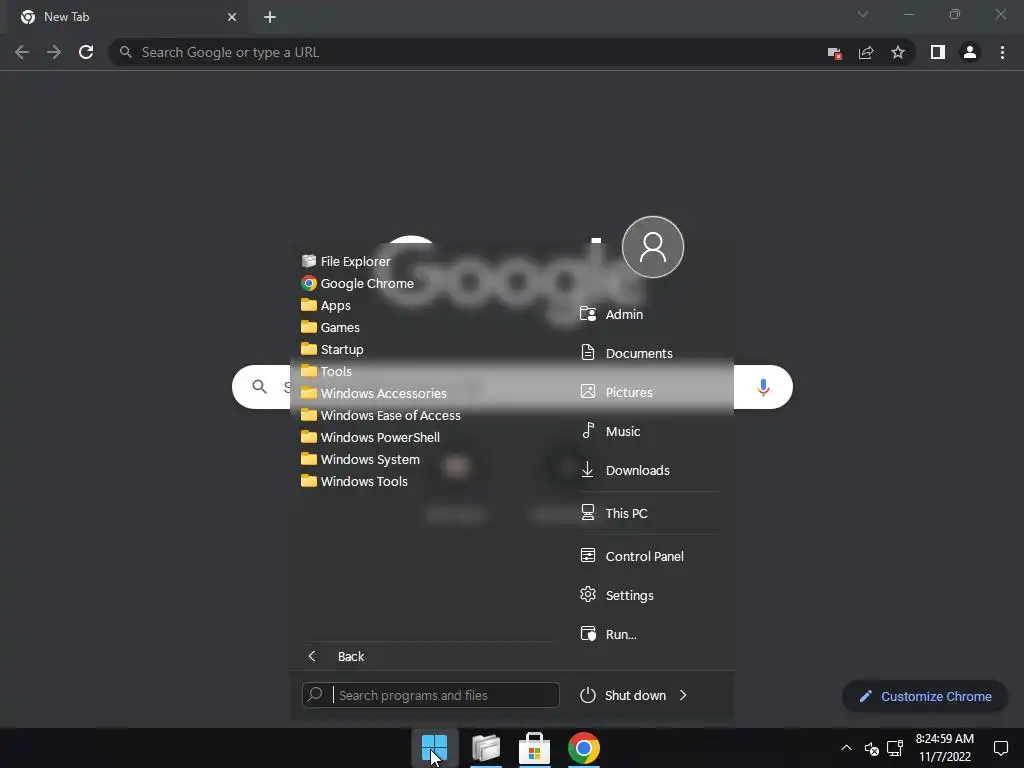Expand the Apps folder
Image resolution: width=1024 pixels, height=768 pixels.
pyautogui.click(x=326, y=306)
